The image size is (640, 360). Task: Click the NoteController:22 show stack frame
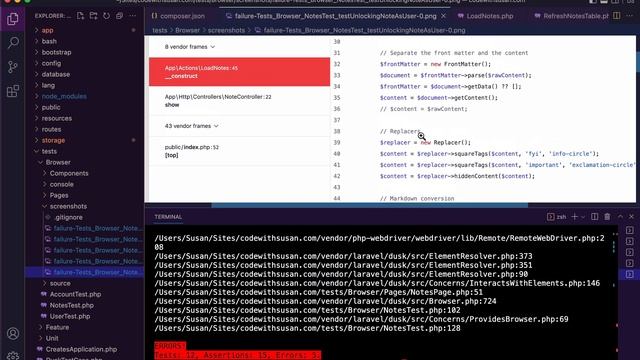pyautogui.click(x=239, y=101)
